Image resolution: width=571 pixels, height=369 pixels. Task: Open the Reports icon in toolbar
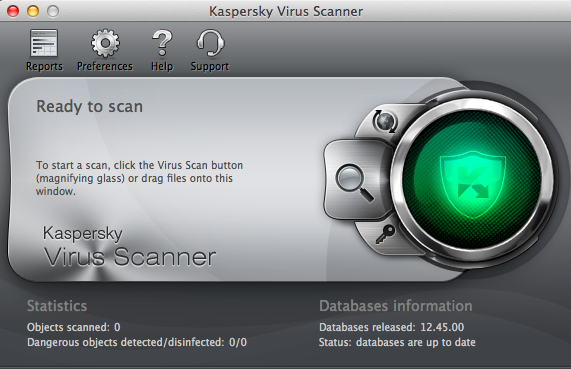44,50
